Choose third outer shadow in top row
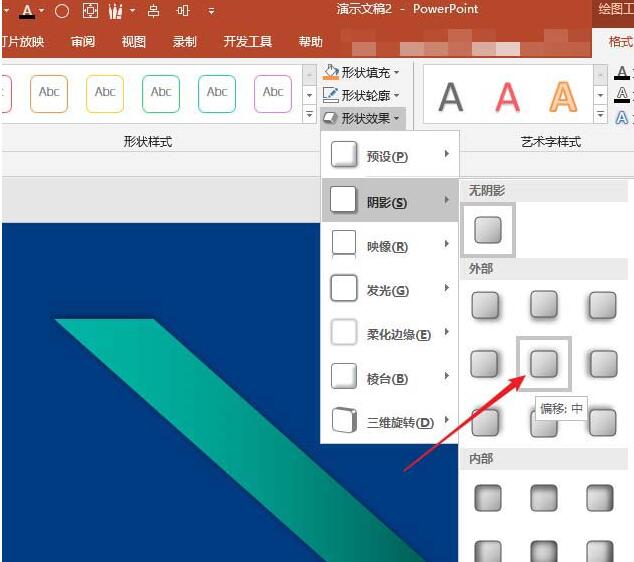Viewport: 634px width, 562px height. tap(602, 305)
